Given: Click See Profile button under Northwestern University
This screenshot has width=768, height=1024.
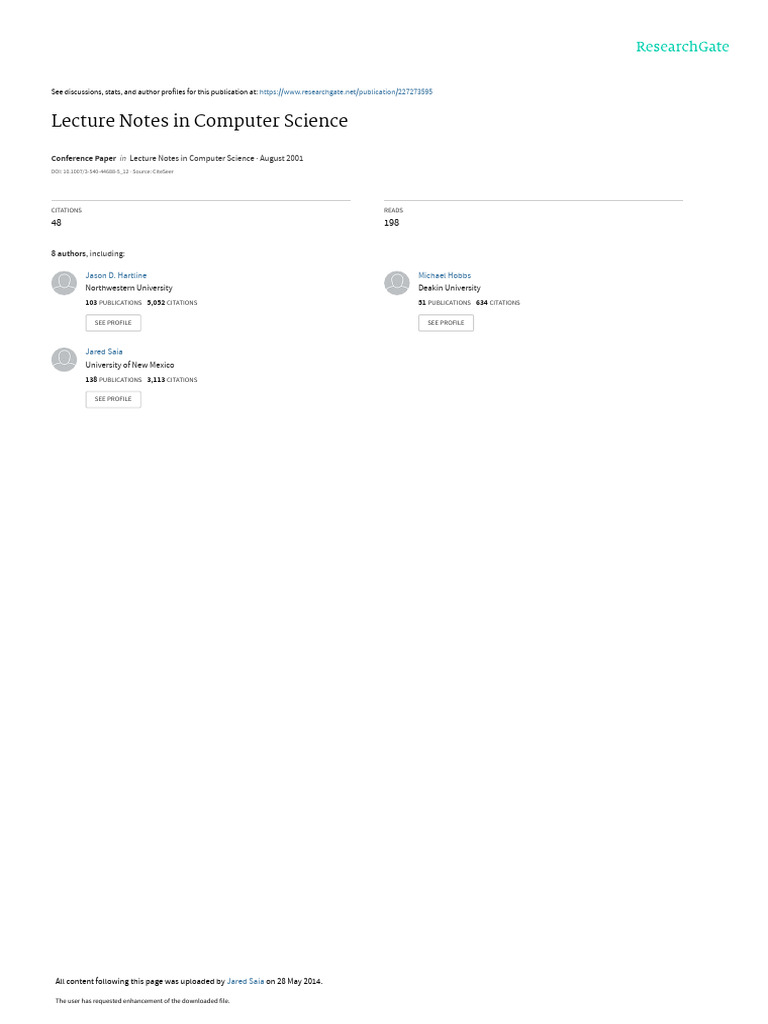Looking at the screenshot, I should (x=113, y=323).
